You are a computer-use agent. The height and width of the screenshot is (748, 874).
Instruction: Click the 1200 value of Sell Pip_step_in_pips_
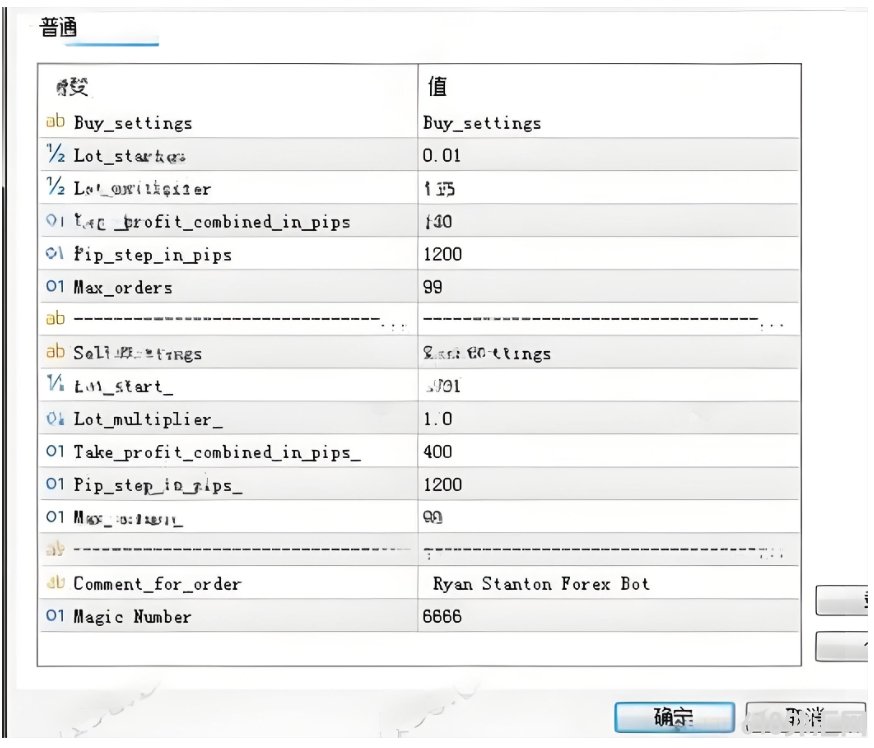[443, 484]
